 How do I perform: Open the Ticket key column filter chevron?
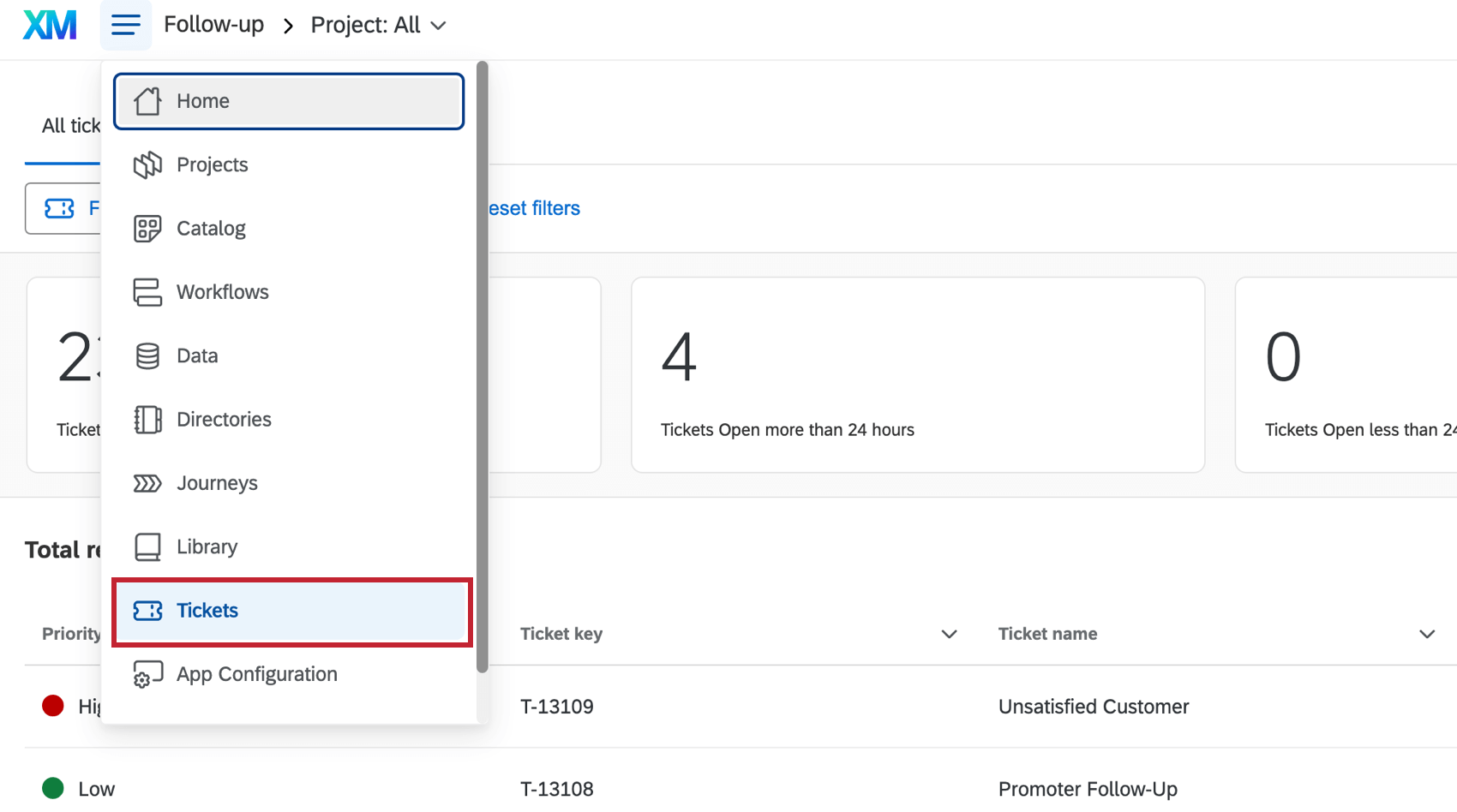coord(949,634)
